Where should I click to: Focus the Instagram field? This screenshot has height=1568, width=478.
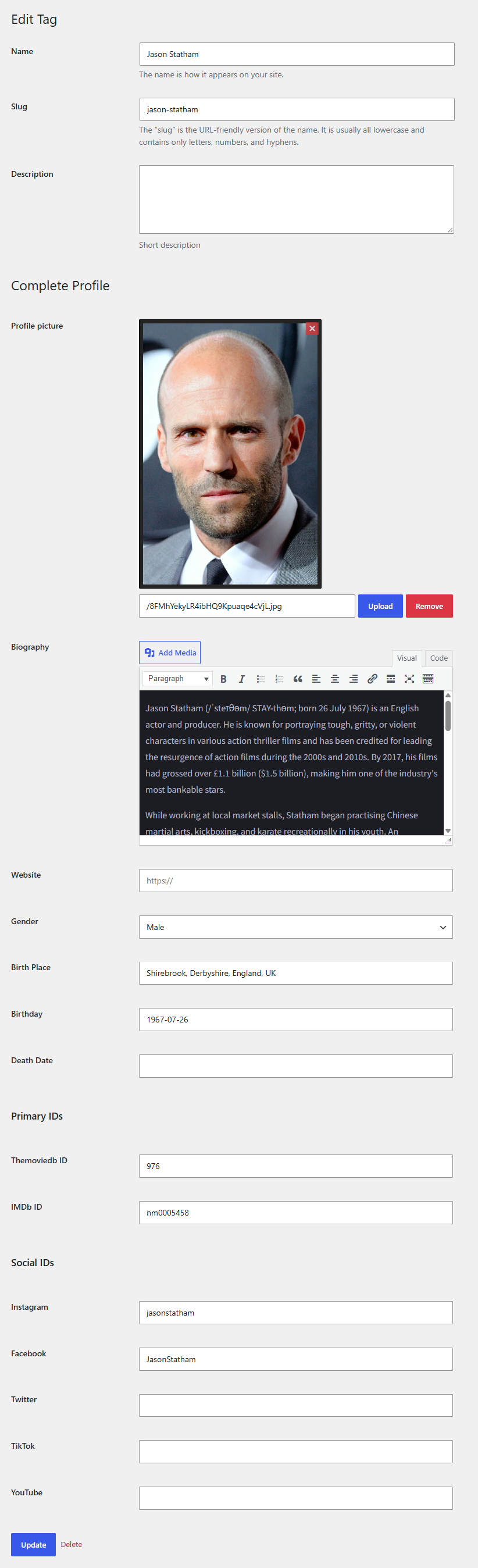click(296, 1313)
